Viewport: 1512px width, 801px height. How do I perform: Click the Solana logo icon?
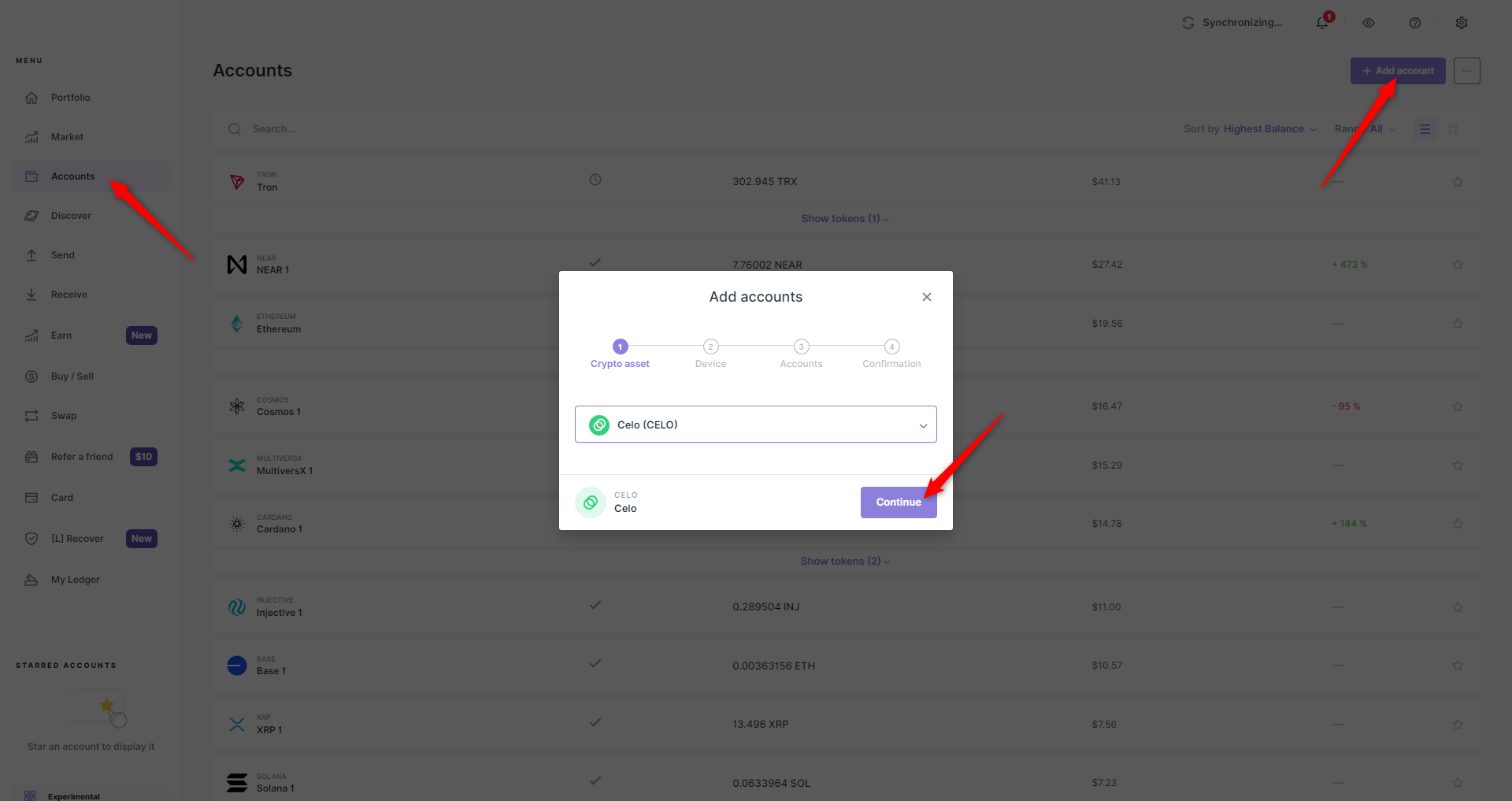tap(237, 783)
